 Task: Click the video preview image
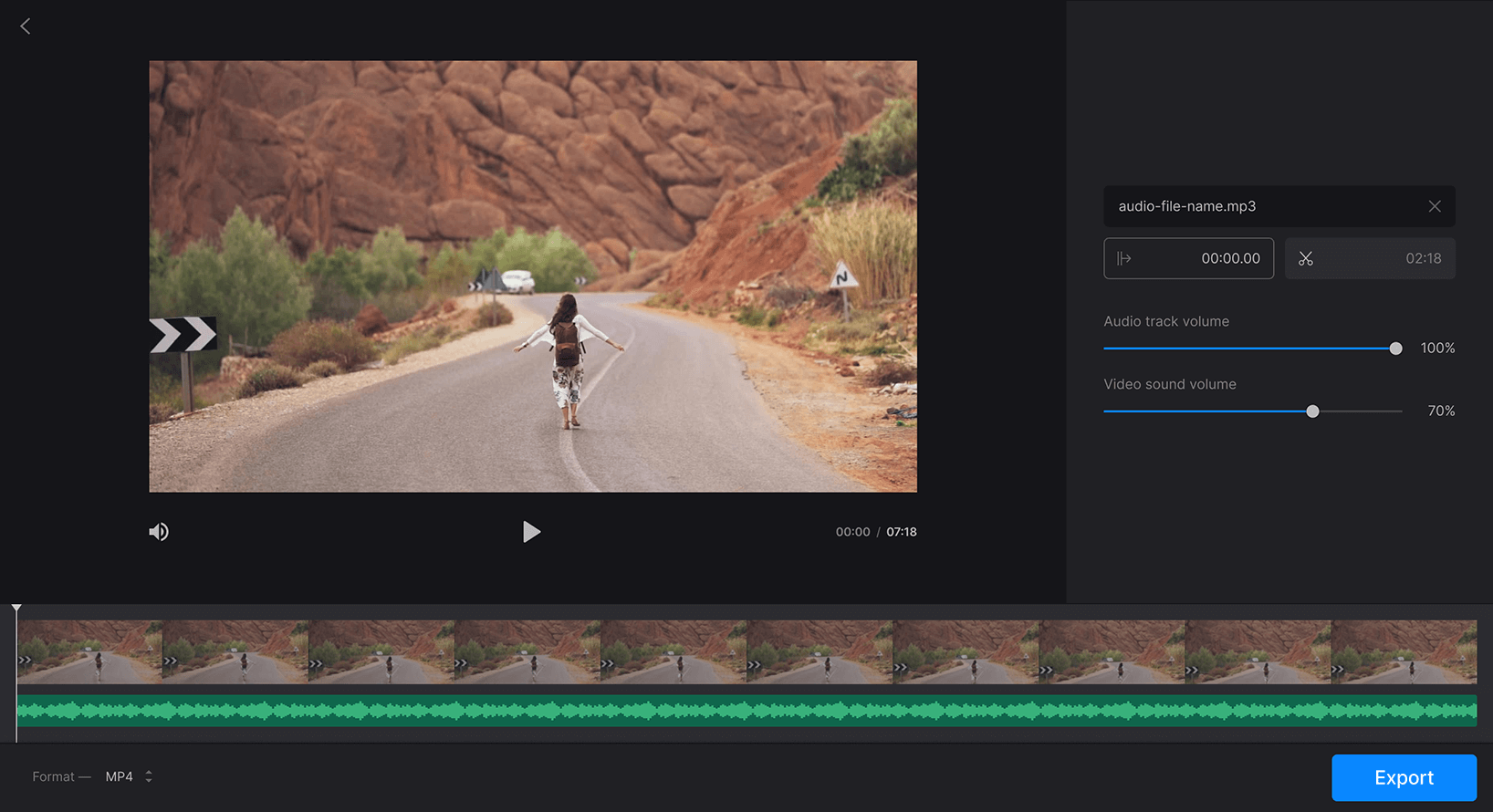pos(533,276)
